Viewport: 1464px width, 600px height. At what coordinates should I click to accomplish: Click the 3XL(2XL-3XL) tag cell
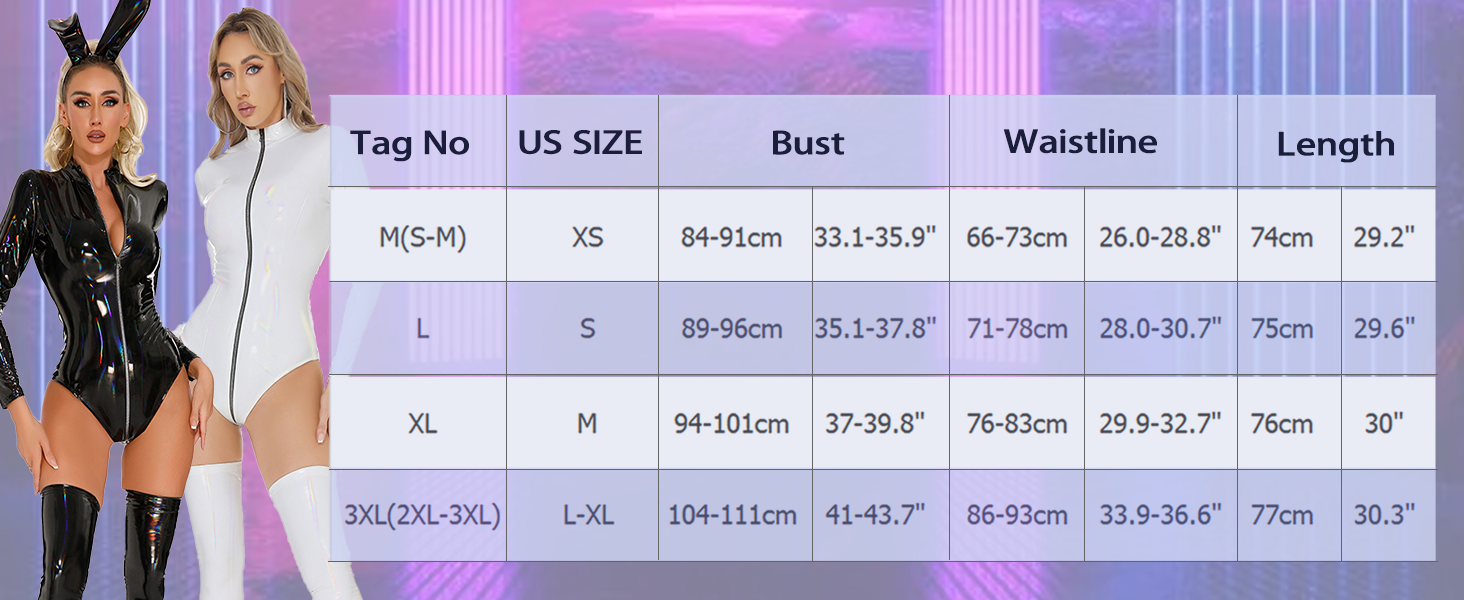(422, 515)
